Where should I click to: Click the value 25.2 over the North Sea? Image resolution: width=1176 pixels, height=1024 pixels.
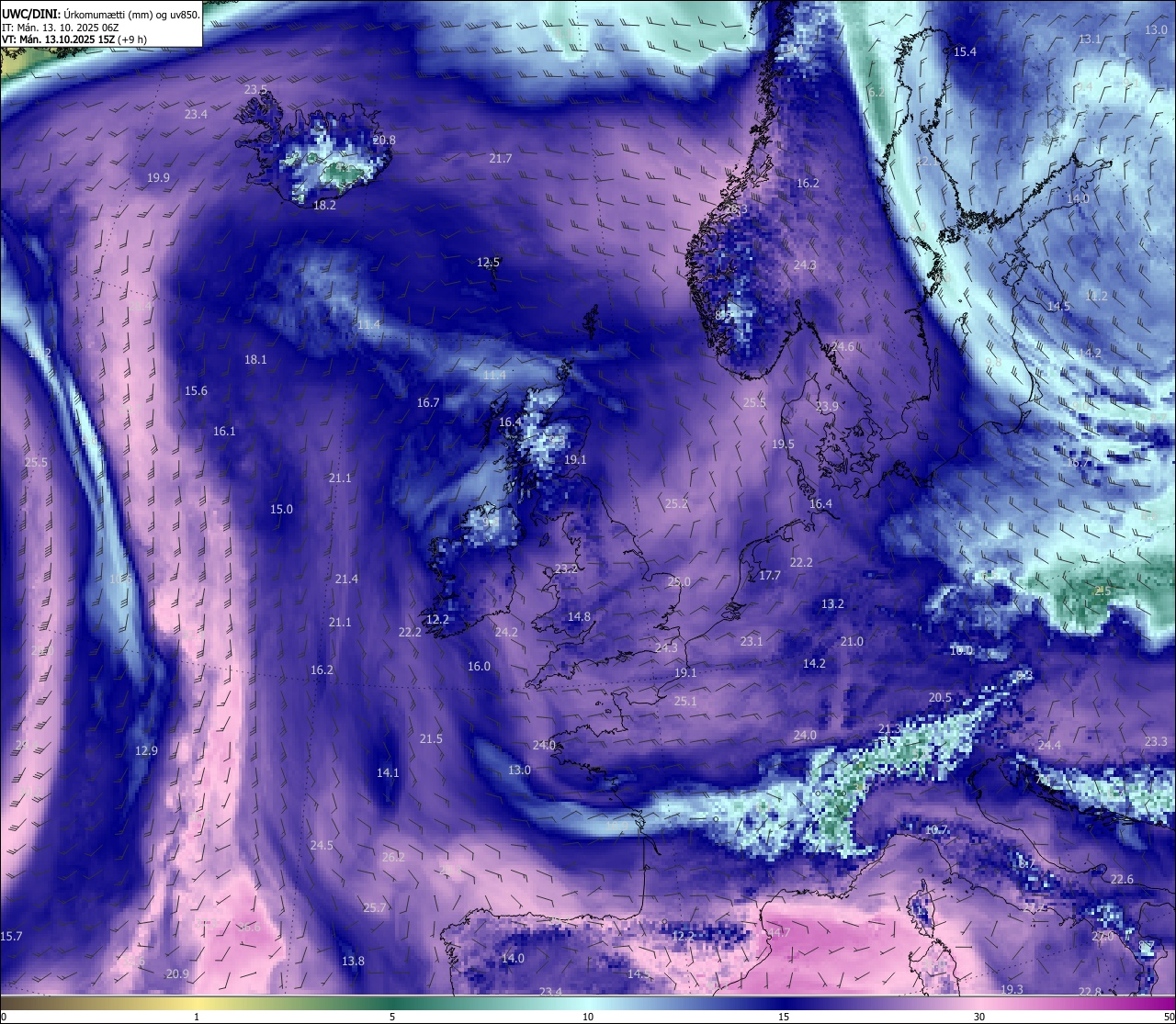click(676, 504)
